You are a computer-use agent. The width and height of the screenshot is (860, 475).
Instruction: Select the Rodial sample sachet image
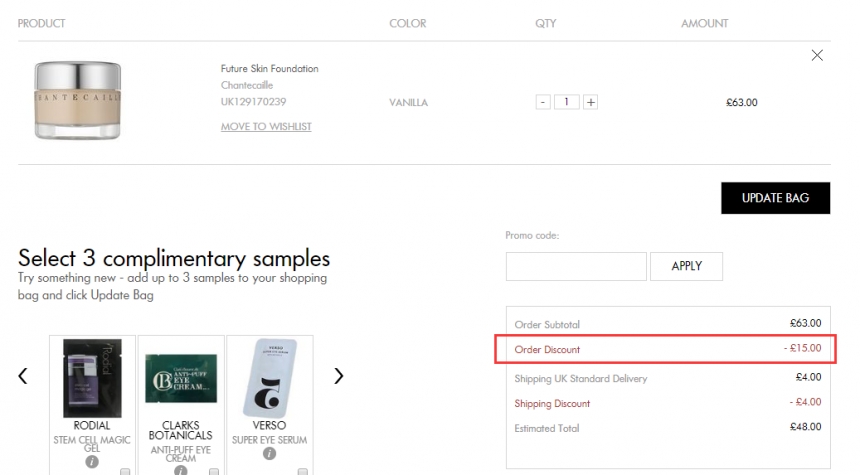pyautogui.click(x=92, y=377)
